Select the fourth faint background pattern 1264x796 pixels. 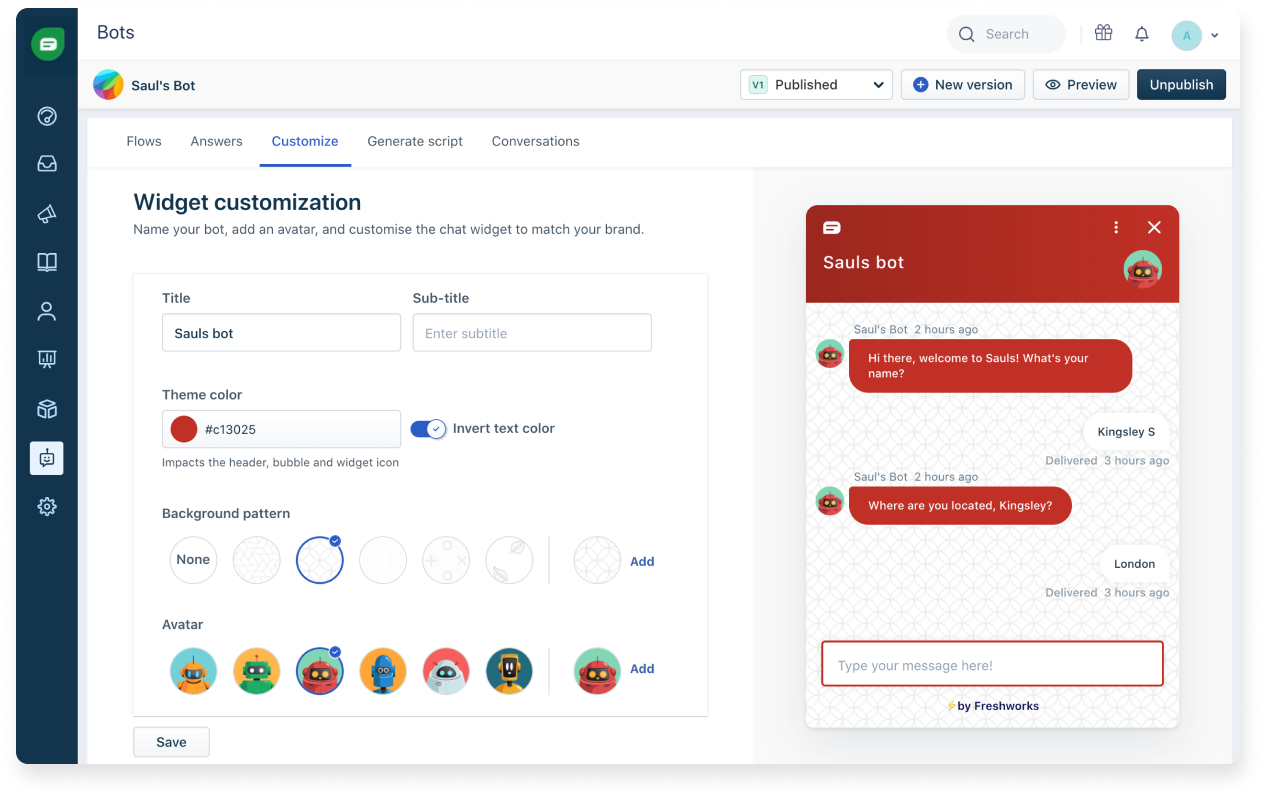pyautogui.click(x=383, y=560)
